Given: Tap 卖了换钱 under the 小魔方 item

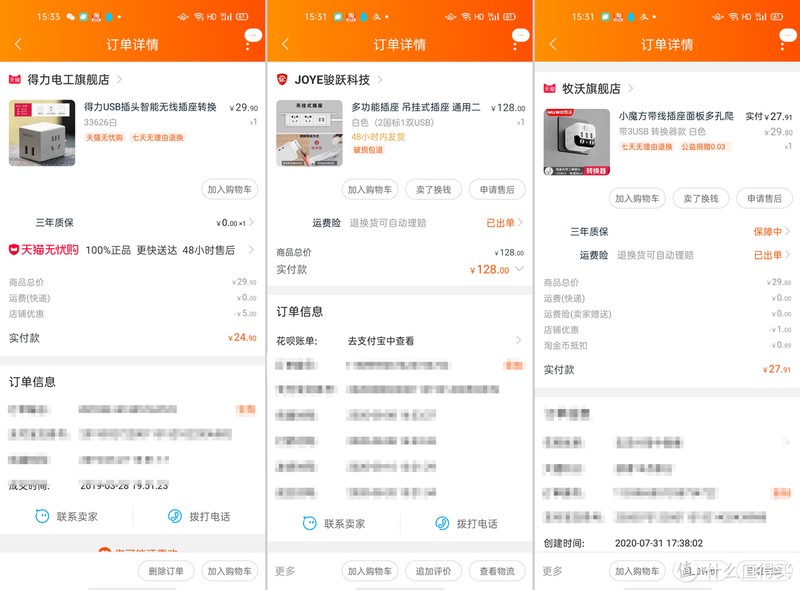Looking at the screenshot, I should [x=701, y=198].
